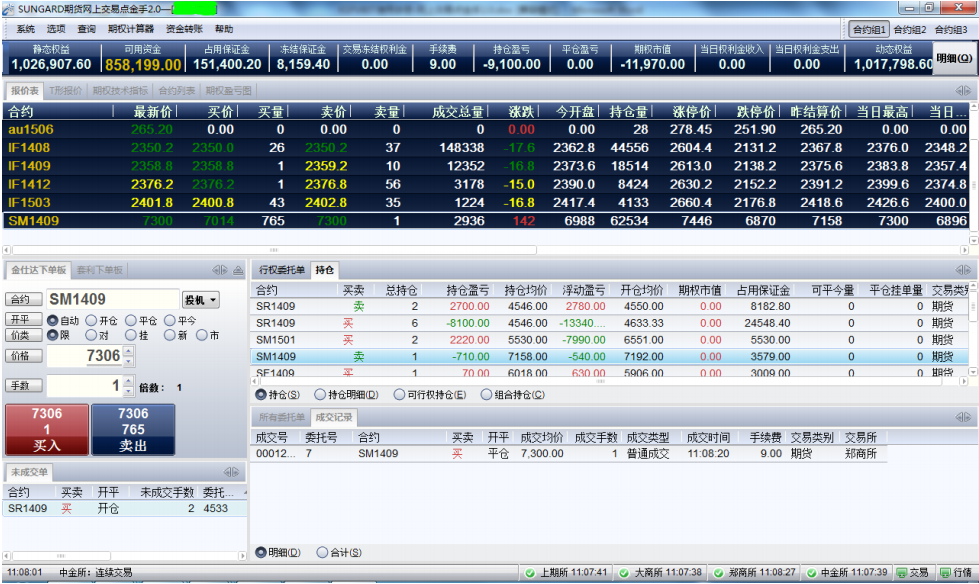The image size is (979, 584).
Task: Click the price input field showing 7306
Action: (x=85, y=356)
